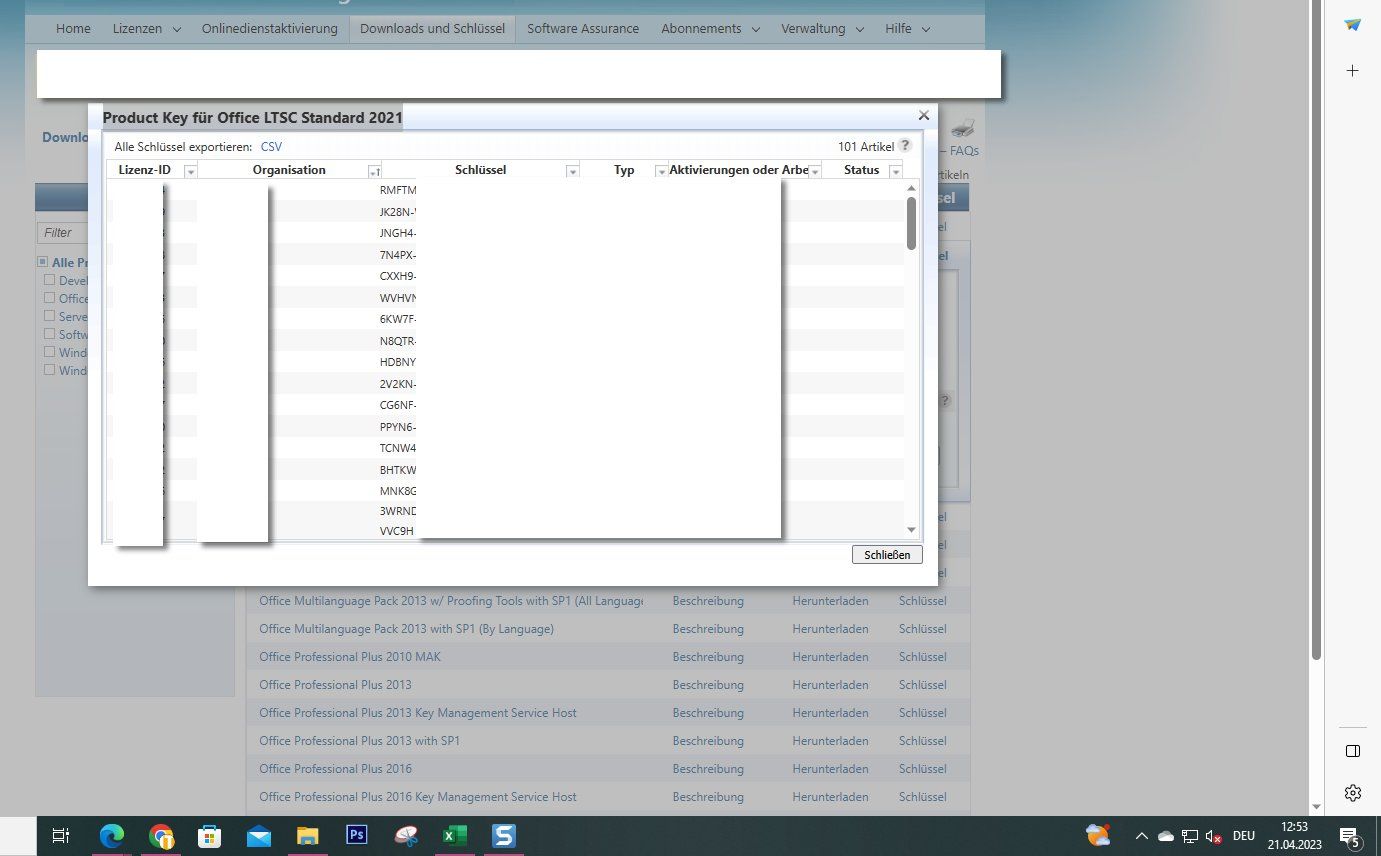
Task: Launch Google Chrome from taskbar
Action: tap(161, 836)
